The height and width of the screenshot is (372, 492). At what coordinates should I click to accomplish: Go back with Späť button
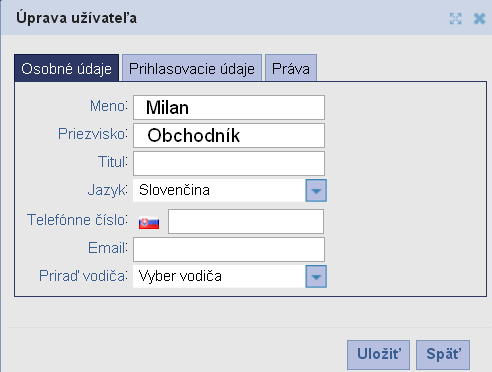point(443,355)
